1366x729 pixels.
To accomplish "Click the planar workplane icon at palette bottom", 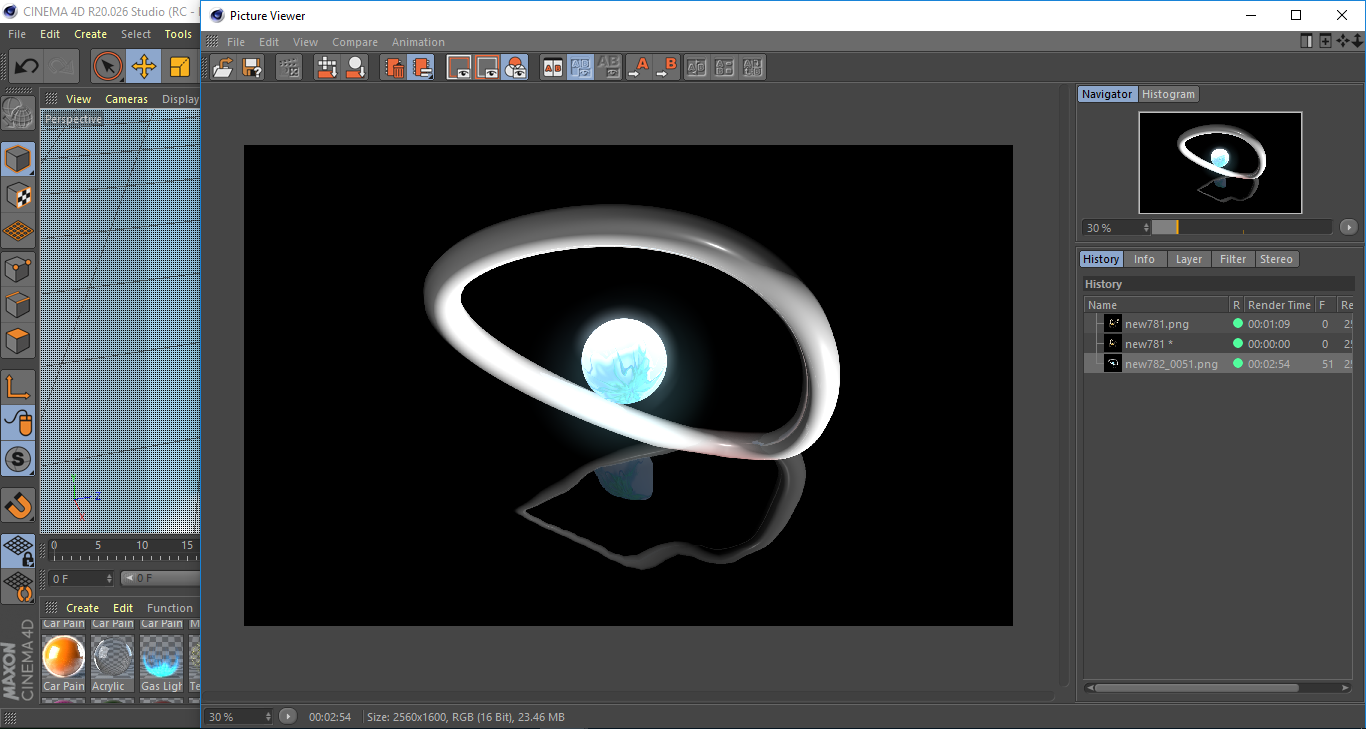I will 18,587.
